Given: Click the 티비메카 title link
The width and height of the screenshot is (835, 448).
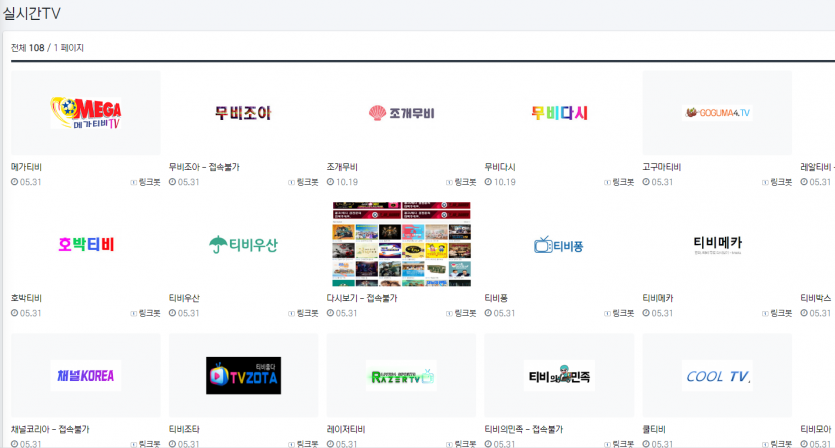Looking at the screenshot, I should point(658,298).
